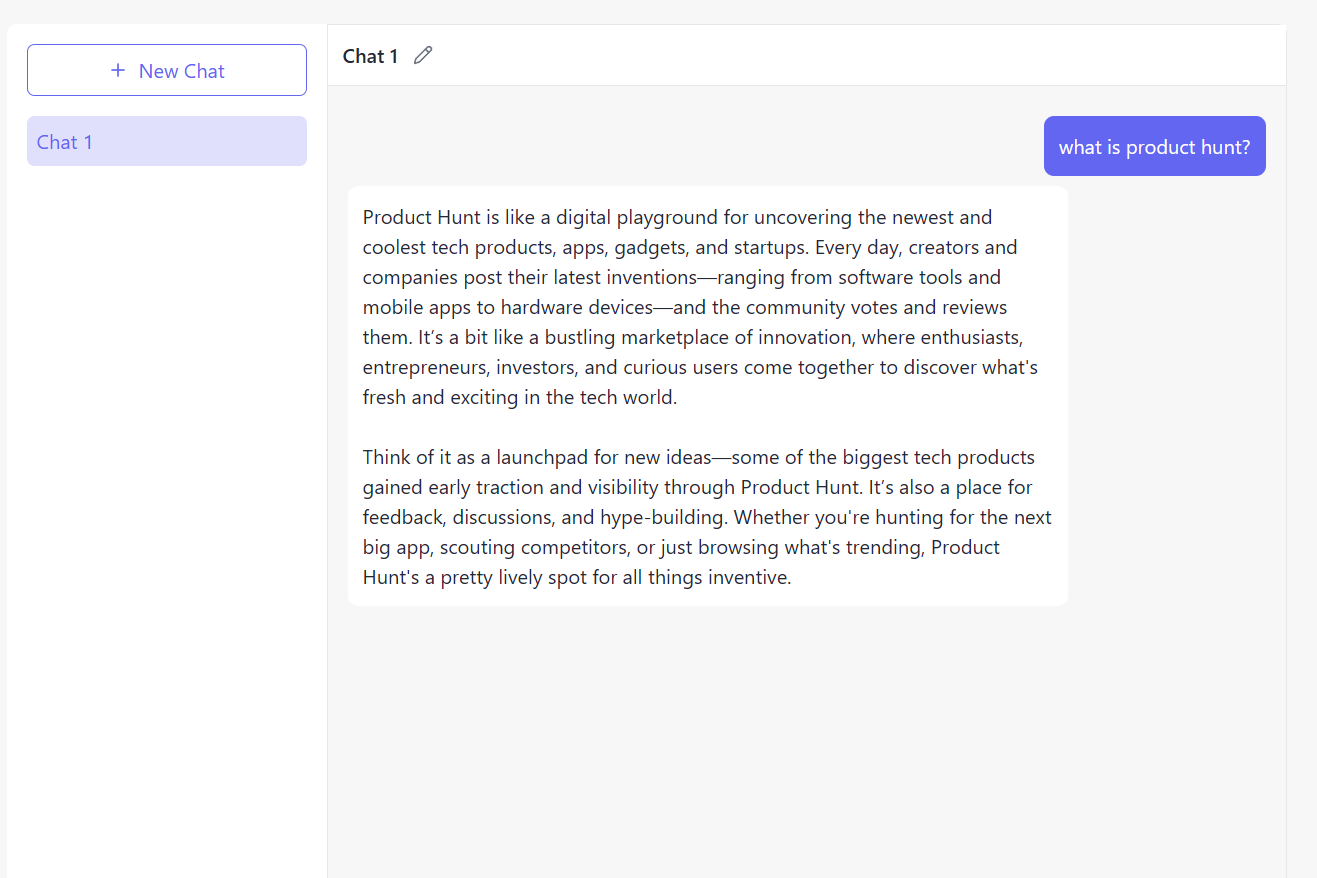Click the pencil icon beside Chat 1 title
This screenshot has width=1317, height=878.
[423, 56]
